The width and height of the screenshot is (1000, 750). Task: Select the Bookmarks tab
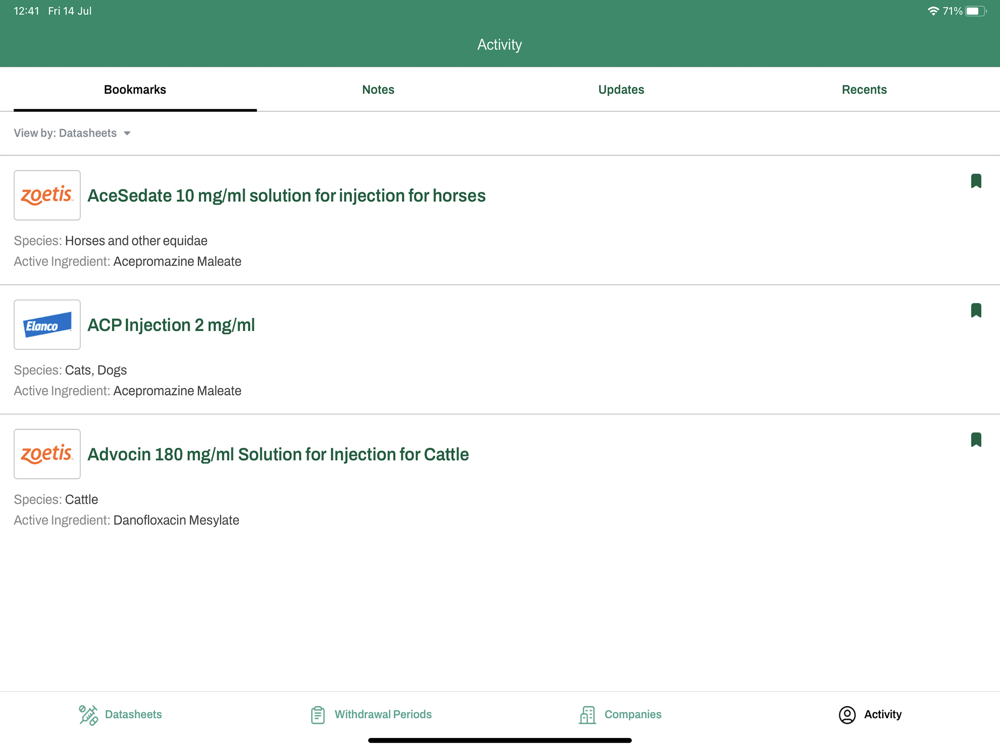pos(135,90)
